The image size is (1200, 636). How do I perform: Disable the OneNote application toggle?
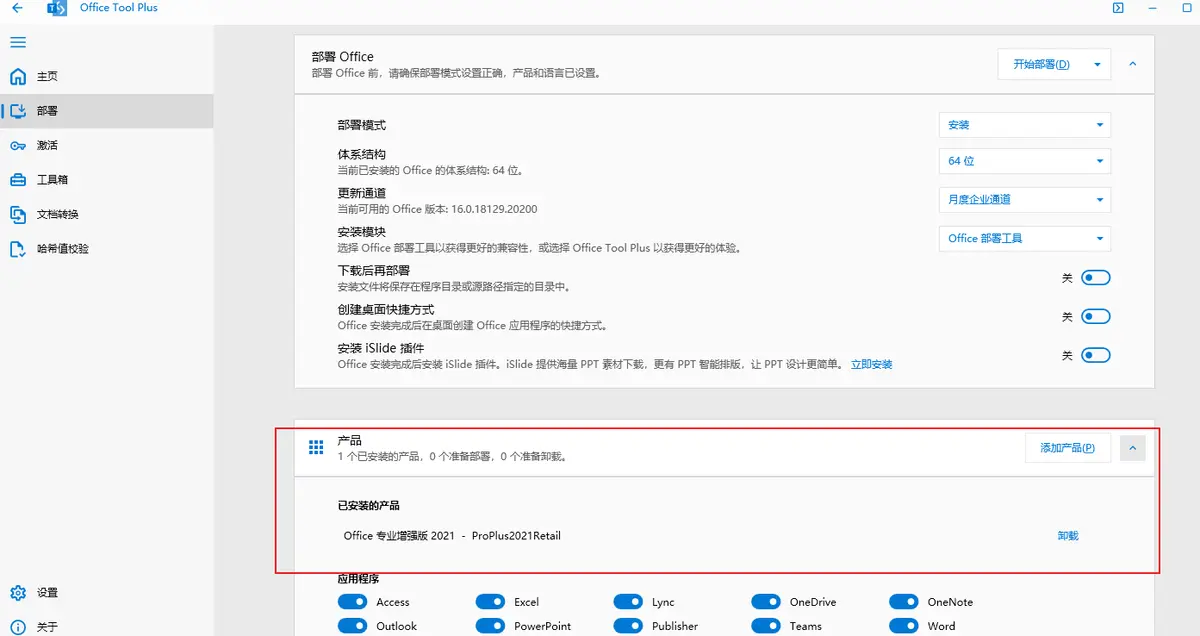pos(904,602)
